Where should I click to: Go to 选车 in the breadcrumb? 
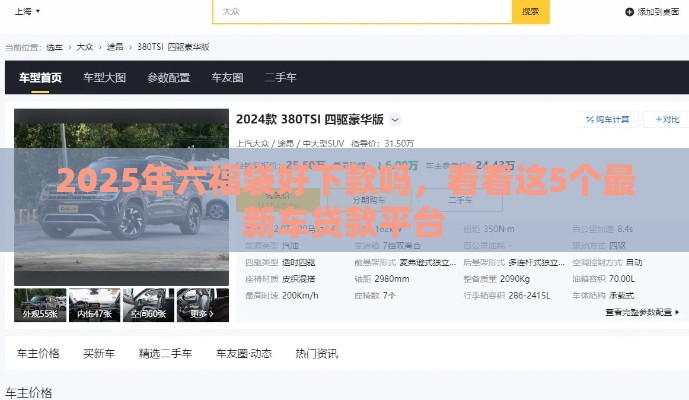(x=54, y=47)
